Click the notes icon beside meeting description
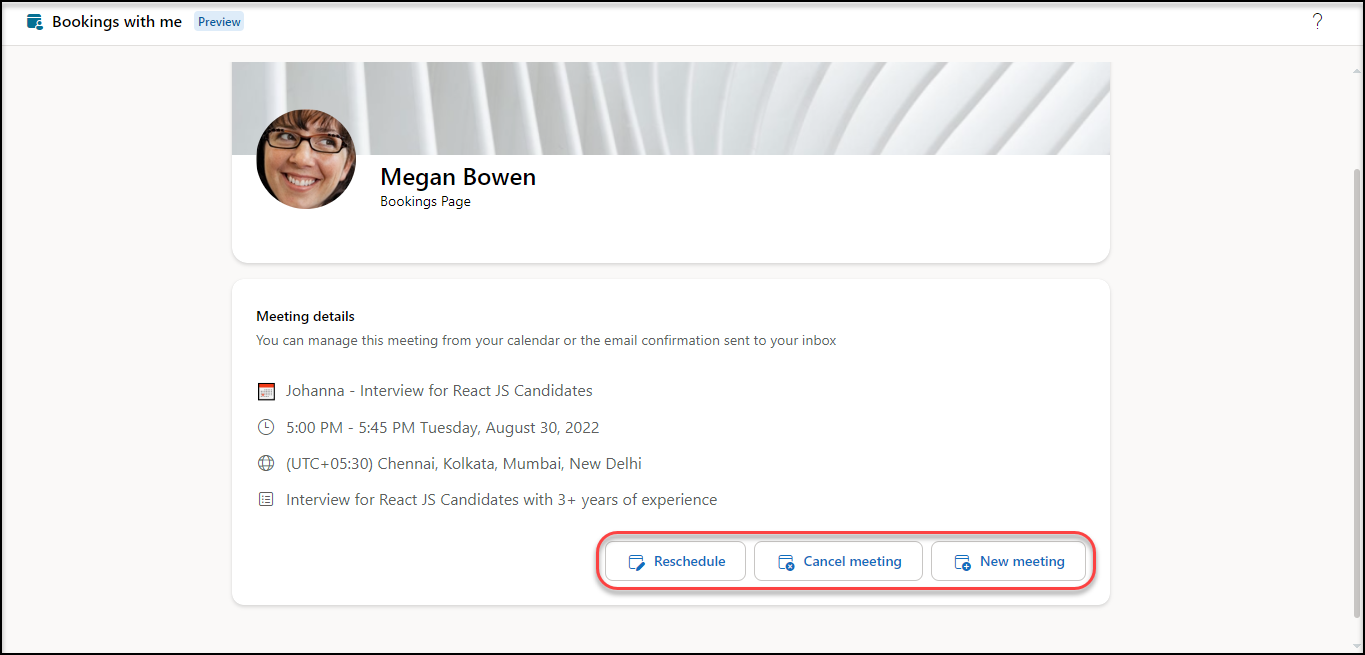The height and width of the screenshot is (655, 1365). [266, 499]
